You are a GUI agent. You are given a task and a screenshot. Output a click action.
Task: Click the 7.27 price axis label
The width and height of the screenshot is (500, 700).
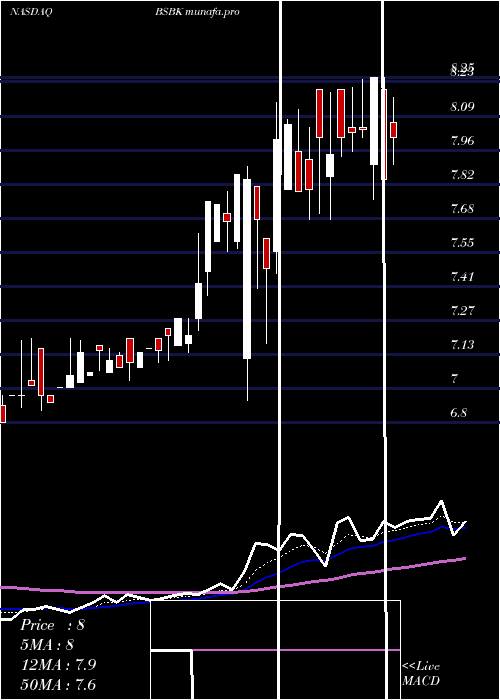click(x=462, y=311)
